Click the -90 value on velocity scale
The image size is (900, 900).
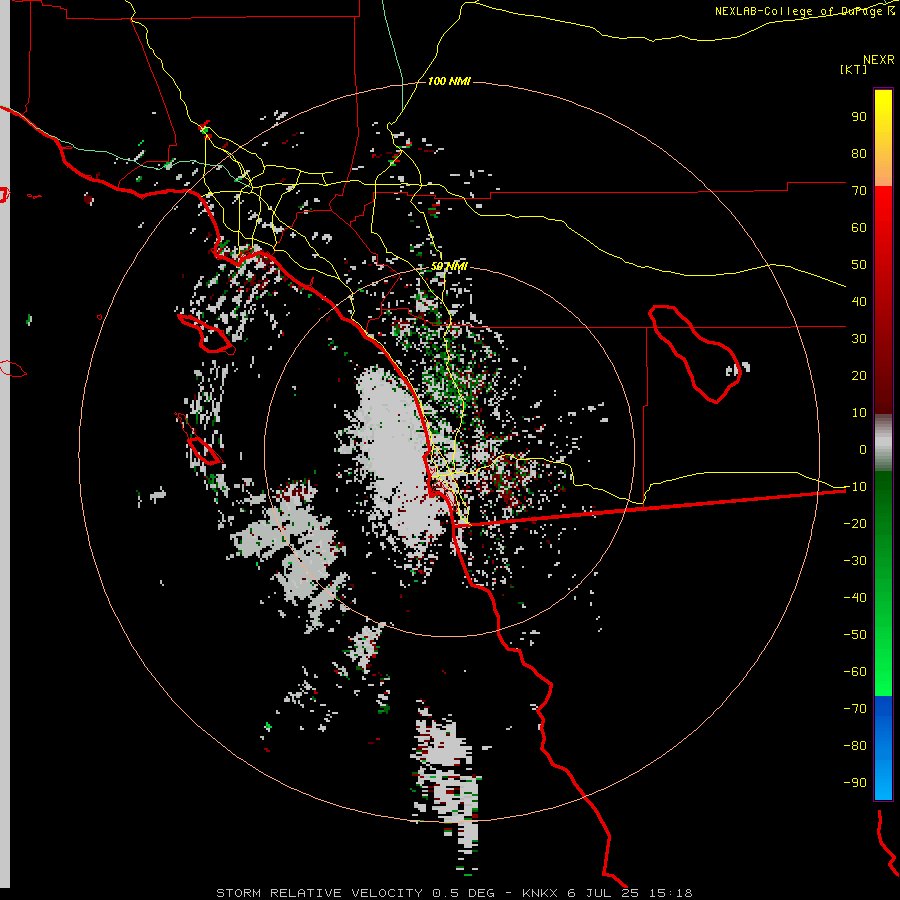pyautogui.click(x=855, y=783)
